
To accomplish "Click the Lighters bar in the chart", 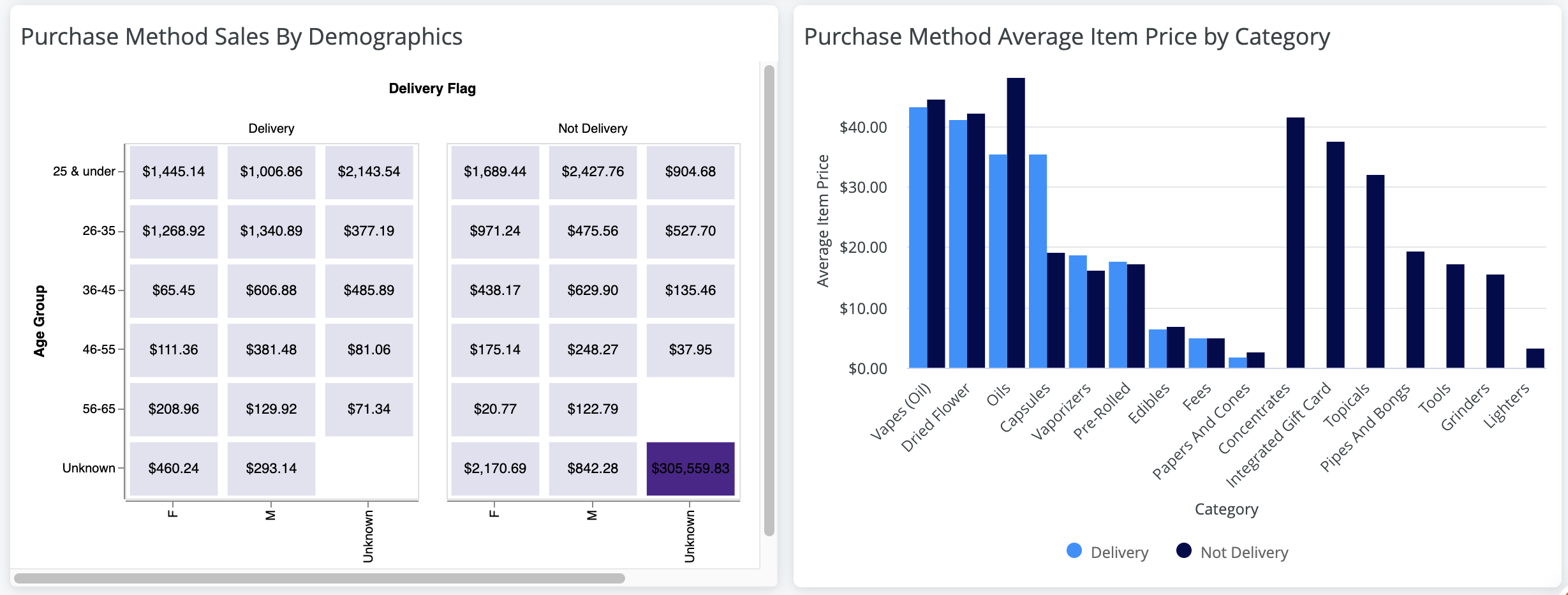I will pos(1535,358).
